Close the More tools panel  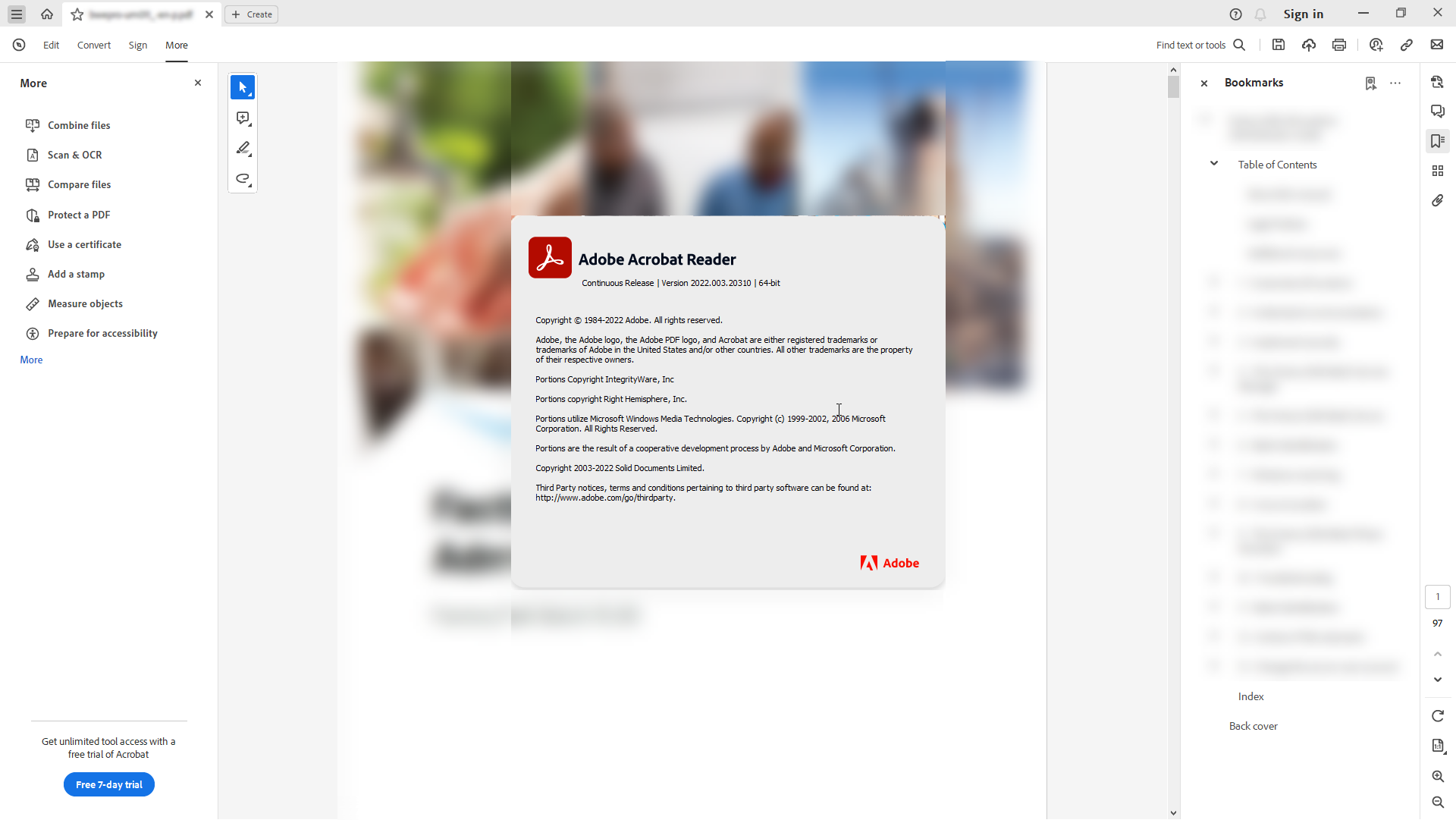[x=198, y=83]
